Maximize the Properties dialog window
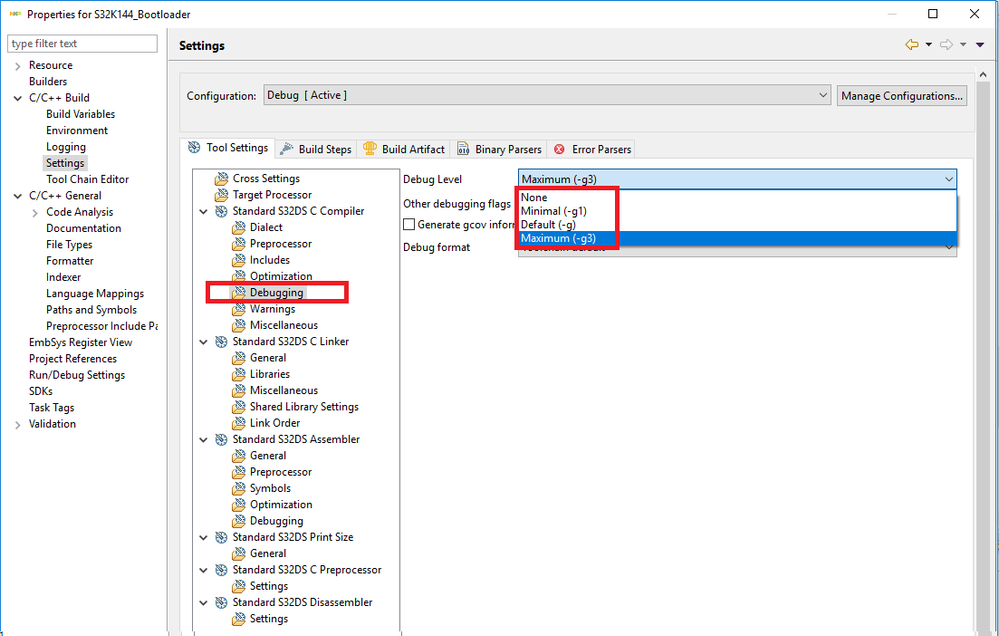Screen dimensions: 999x636 point(933,13)
